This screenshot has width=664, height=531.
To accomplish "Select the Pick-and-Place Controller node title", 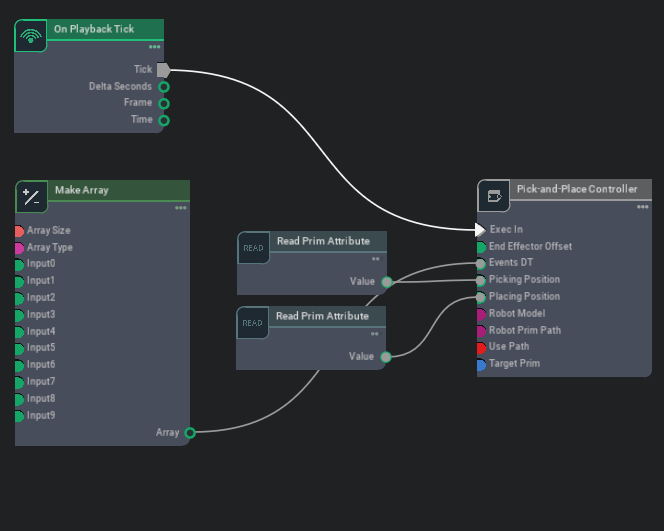I will (x=577, y=189).
